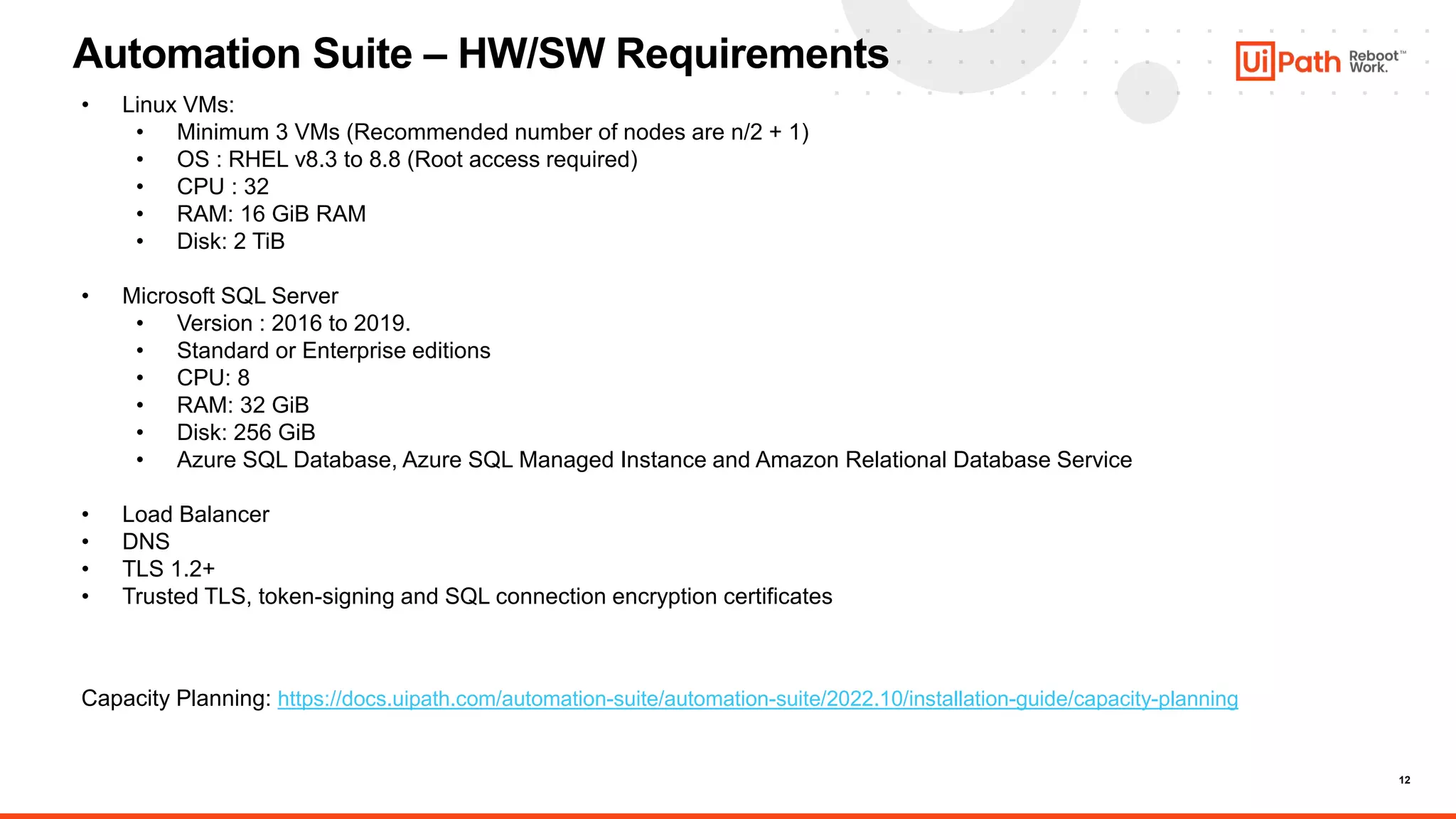This screenshot has width=1456, height=819.
Task: Click the slide number 12
Action: coord(1404,780)
